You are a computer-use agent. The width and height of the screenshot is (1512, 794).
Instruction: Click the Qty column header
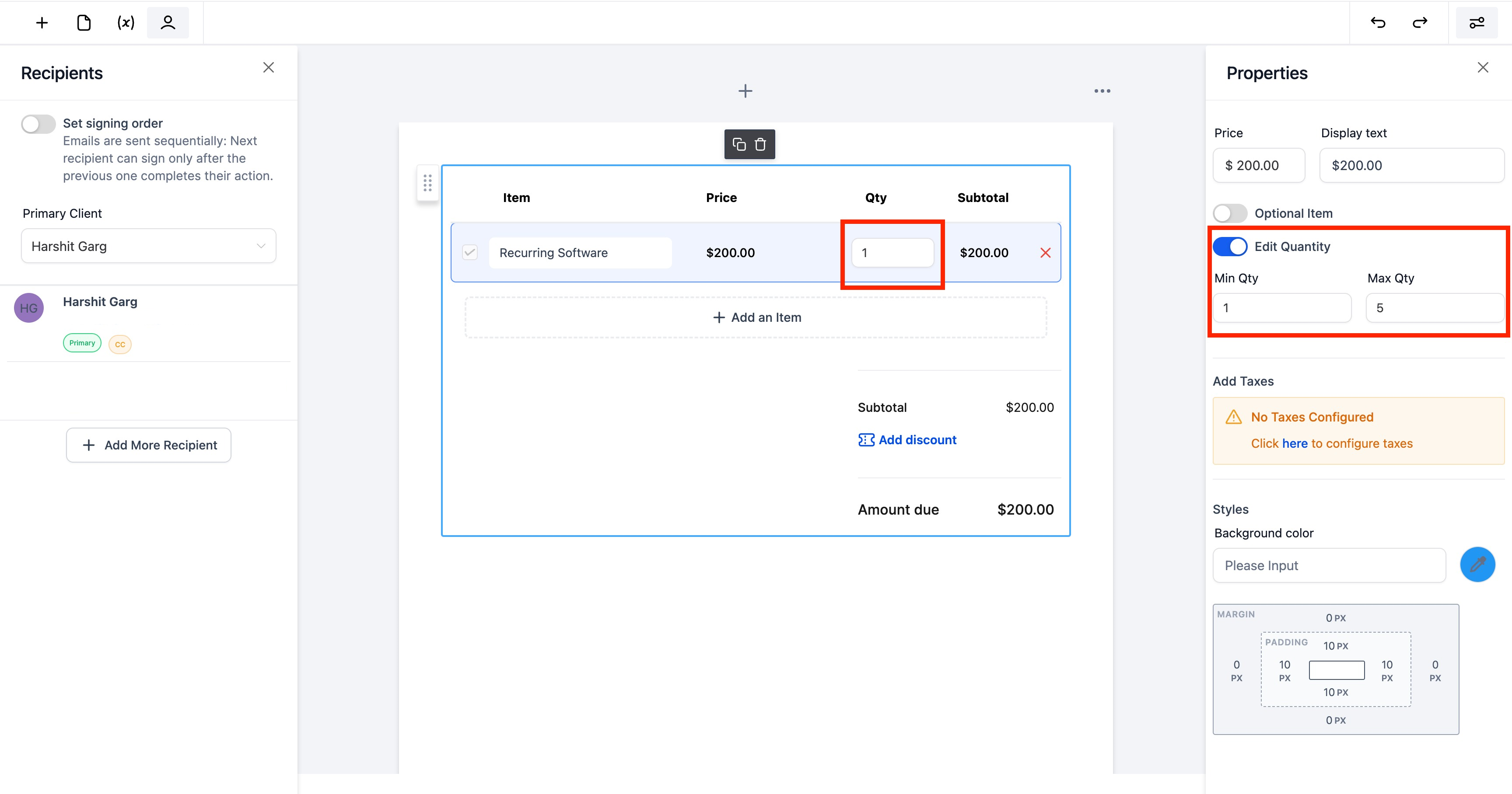pos(875,198)
